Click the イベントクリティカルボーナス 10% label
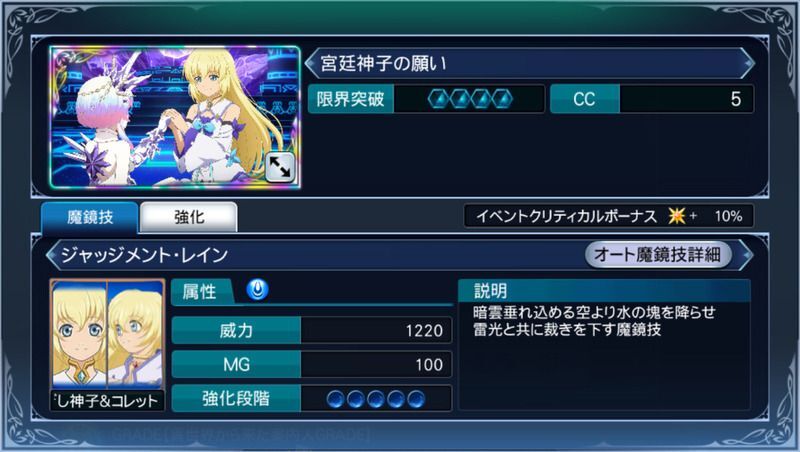 609,216
